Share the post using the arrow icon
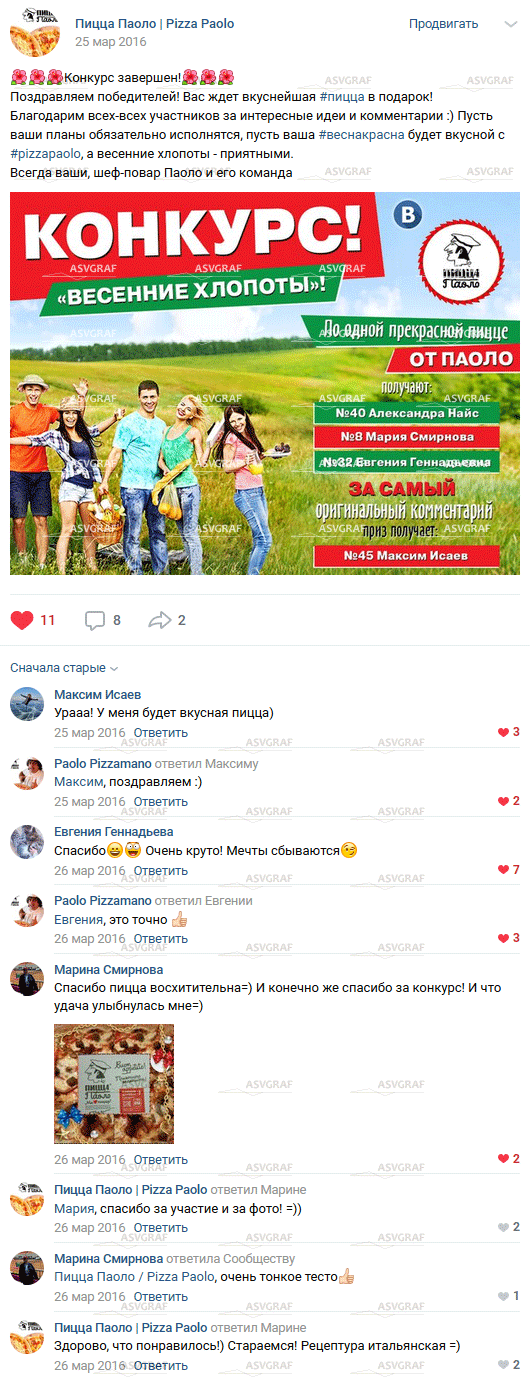Viewport: 530px width, 1380px height. [x=160, y=620]
